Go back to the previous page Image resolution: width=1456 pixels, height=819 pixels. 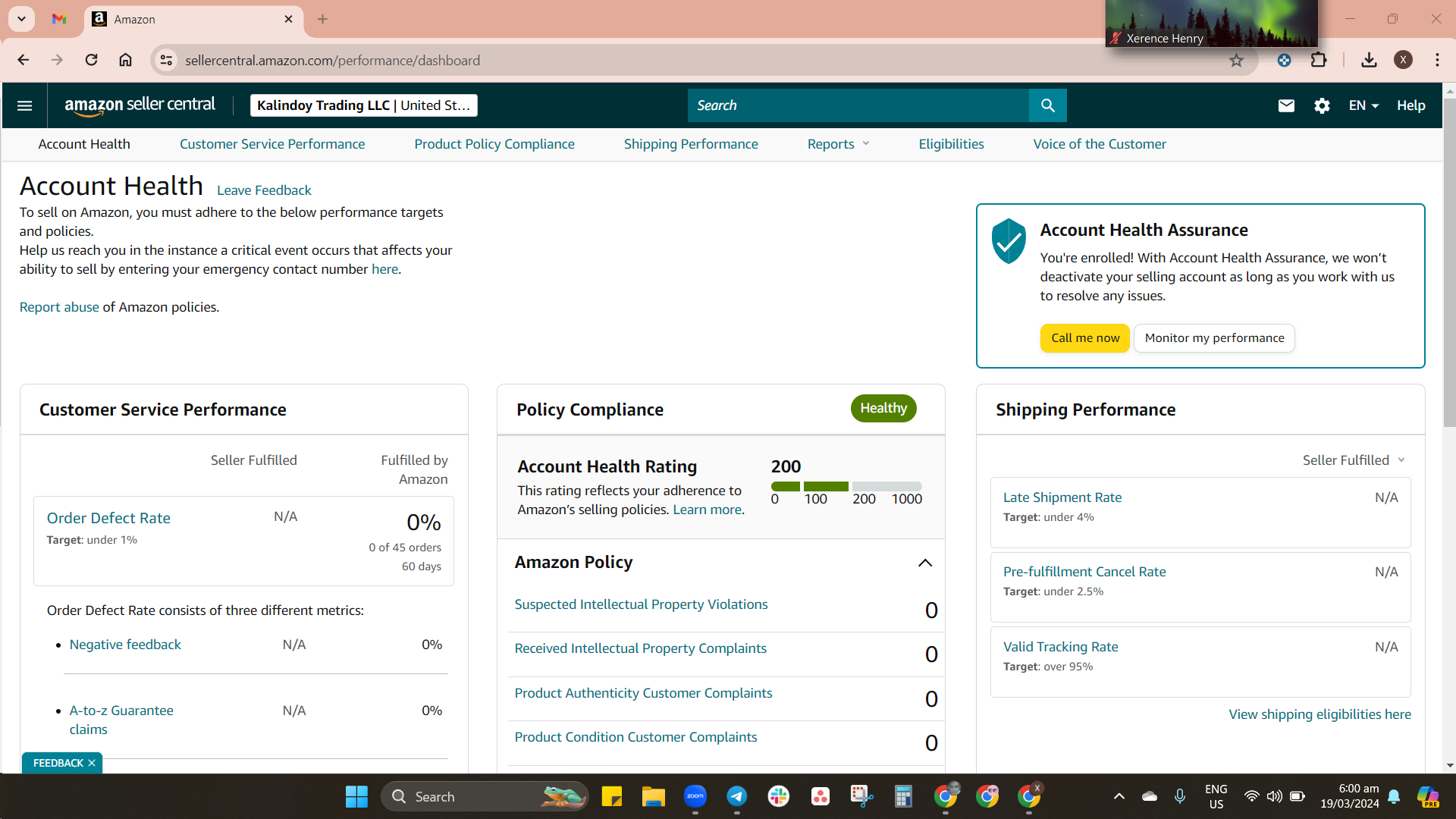tap(24, 60)
